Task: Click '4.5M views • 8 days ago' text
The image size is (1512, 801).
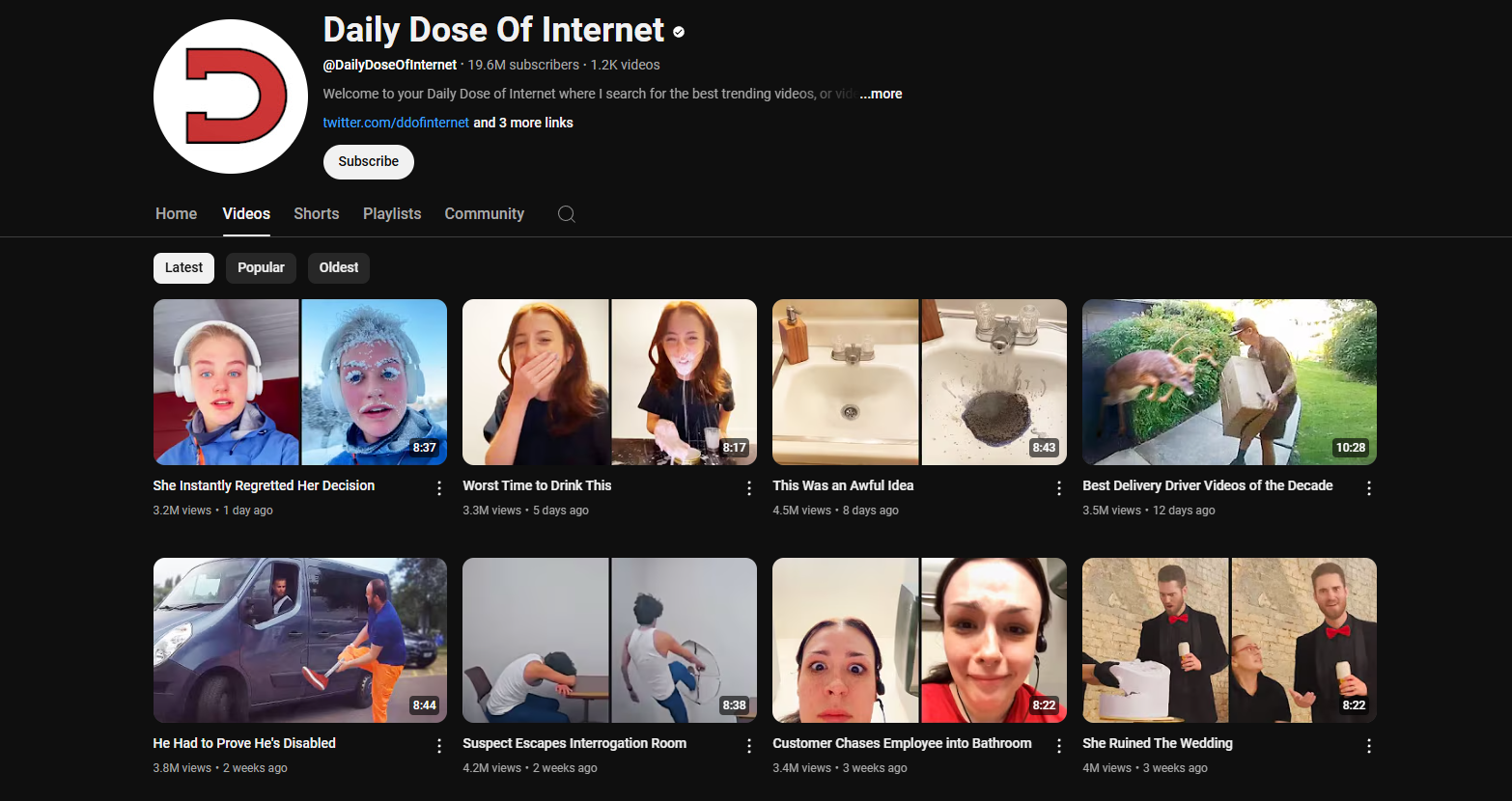Action: (x=835, y=511)
